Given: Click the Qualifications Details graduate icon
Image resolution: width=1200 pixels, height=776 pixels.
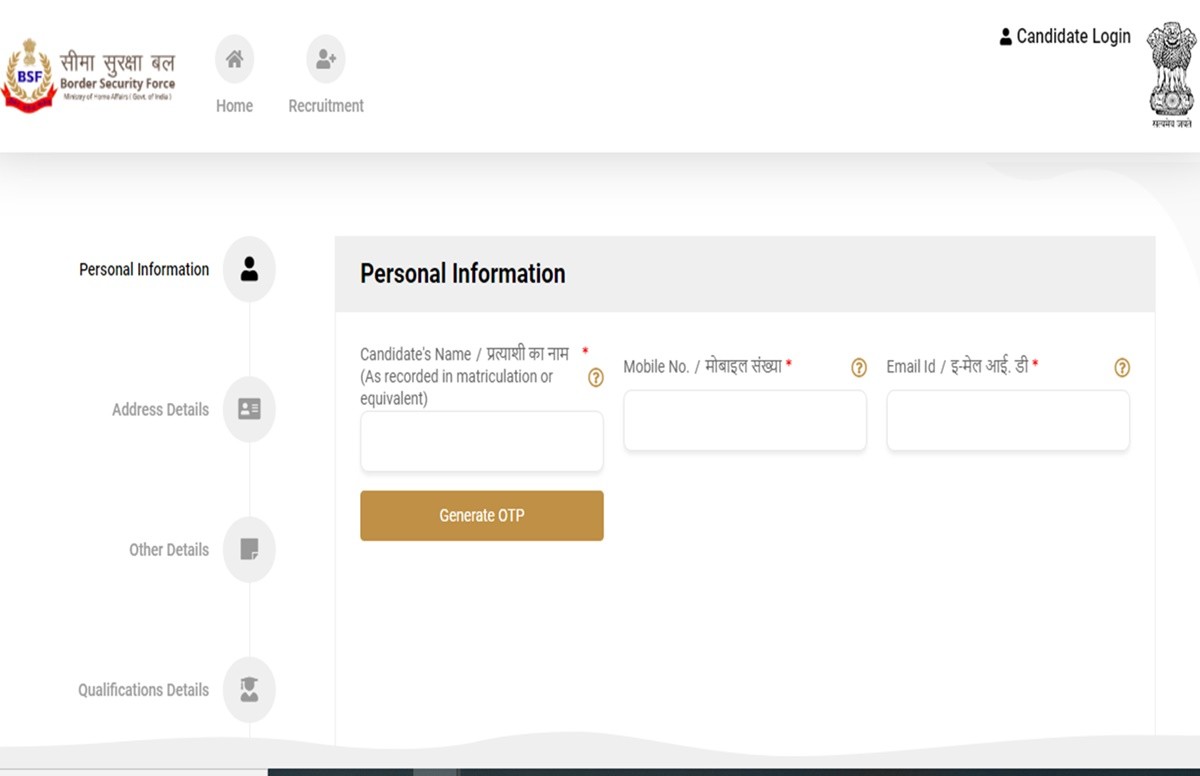Looking at the screenshot, I should (x=249, y=689).
